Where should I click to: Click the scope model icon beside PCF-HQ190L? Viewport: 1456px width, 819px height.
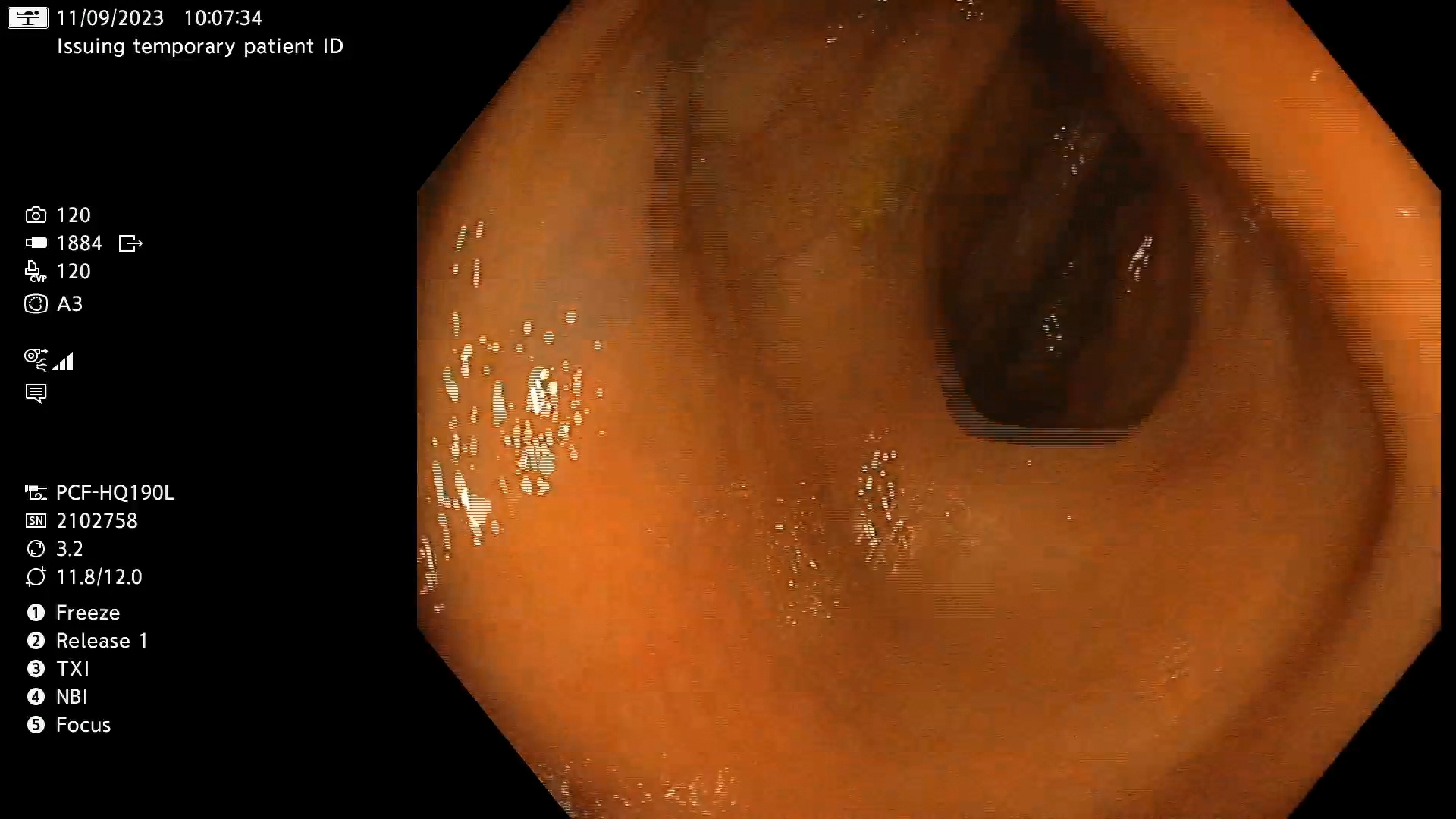(x=36, y=493)
